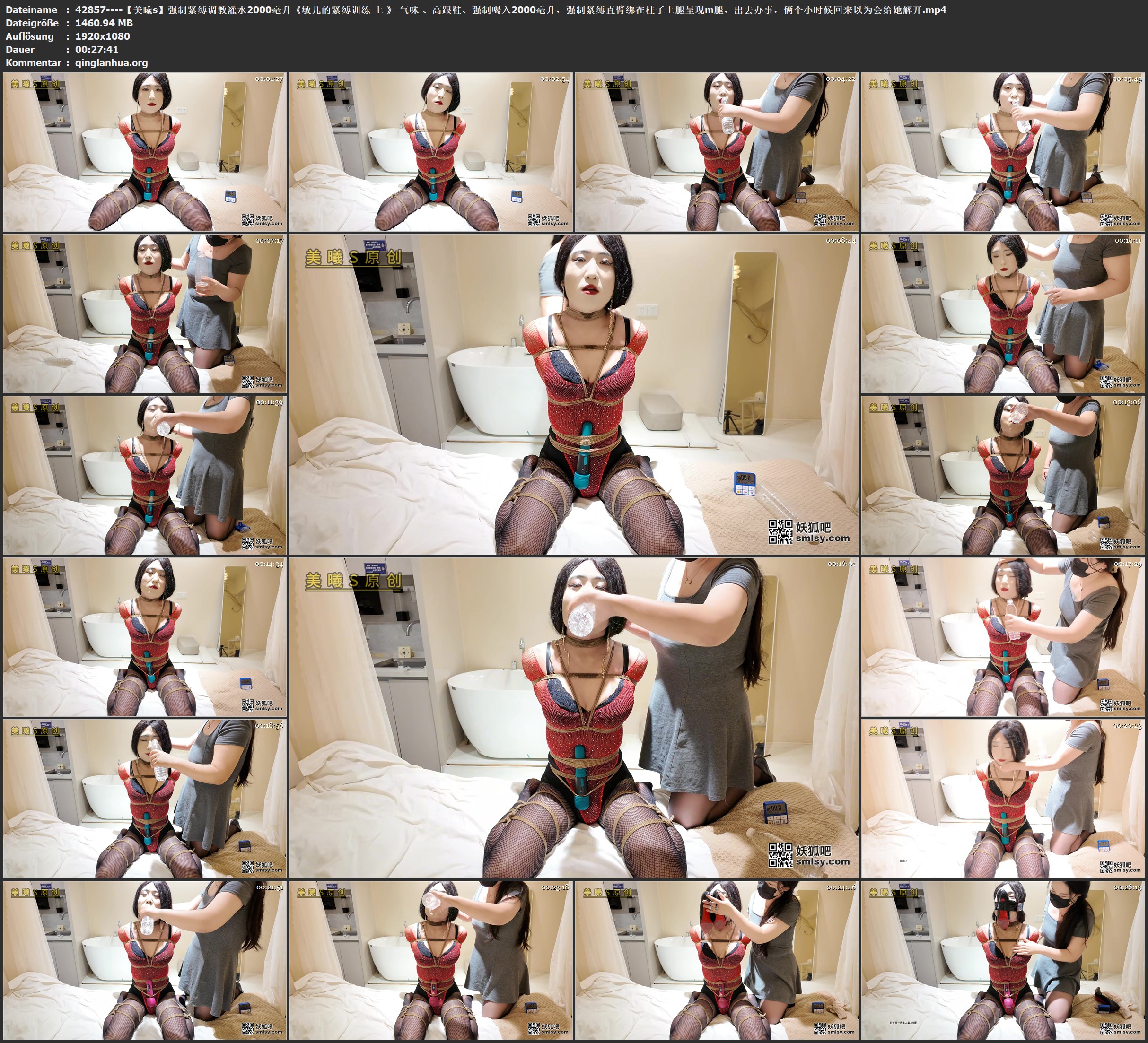
Task: Click the thumbnail timestamped 00:01:27
Action: tap(145, 151)
